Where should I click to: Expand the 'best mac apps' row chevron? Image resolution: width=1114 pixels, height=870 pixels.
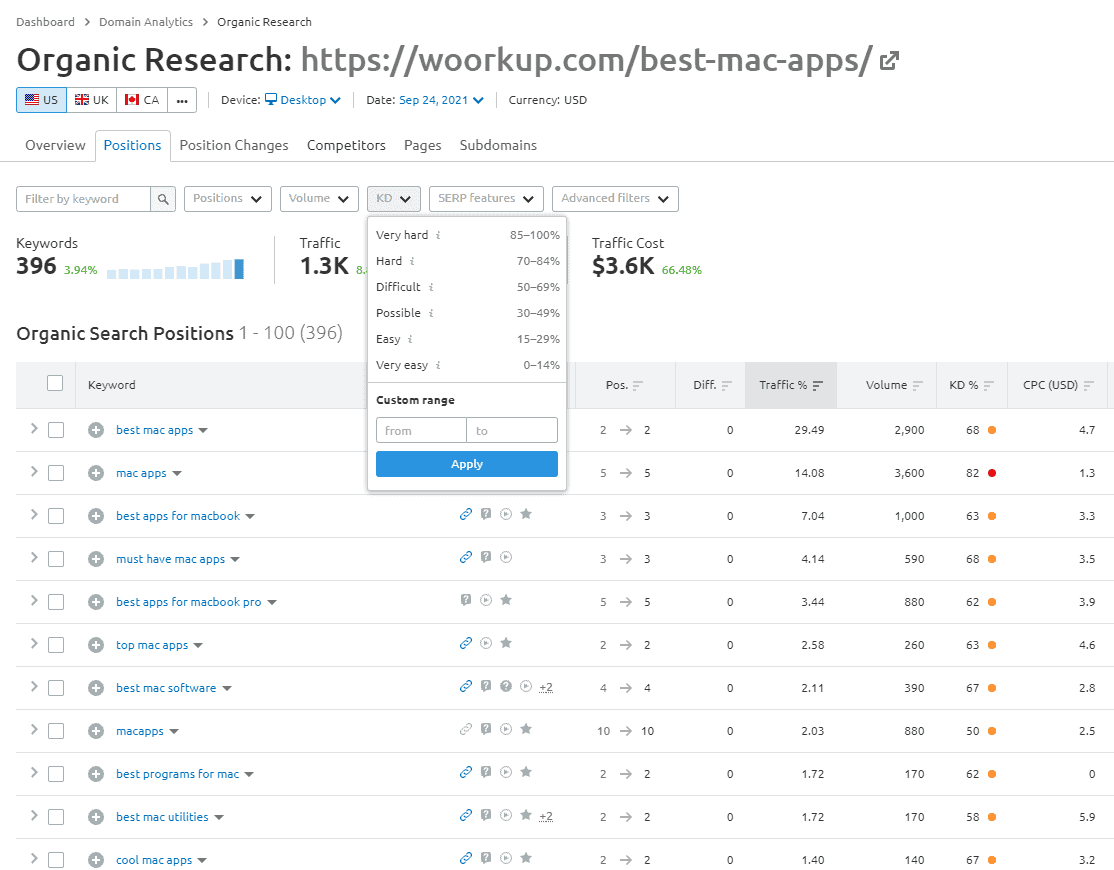(x=33, y=429)
